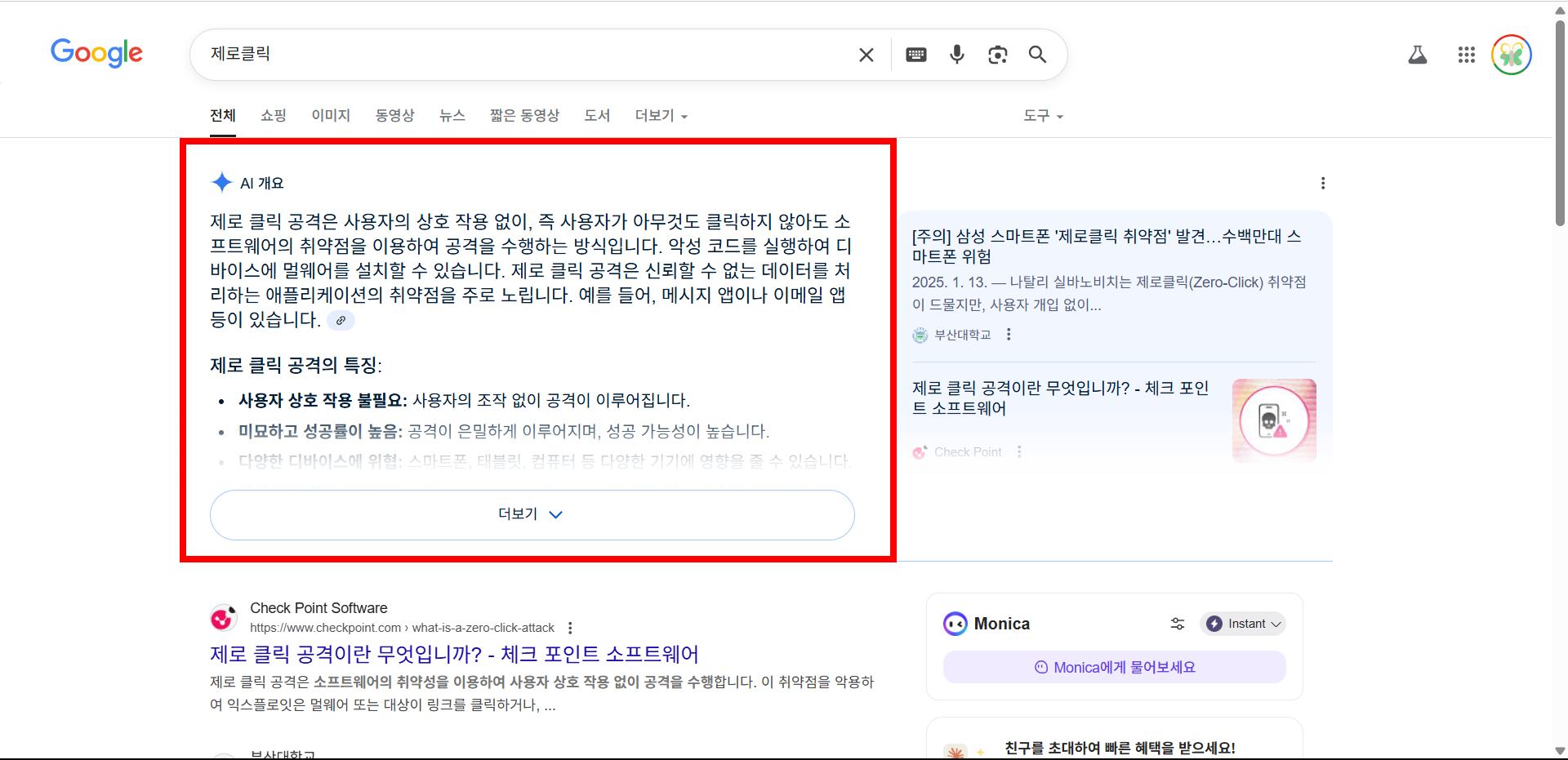Open options next to 부산대학교 source
Screen dimensions: 1568x760
pos(1009,335)
